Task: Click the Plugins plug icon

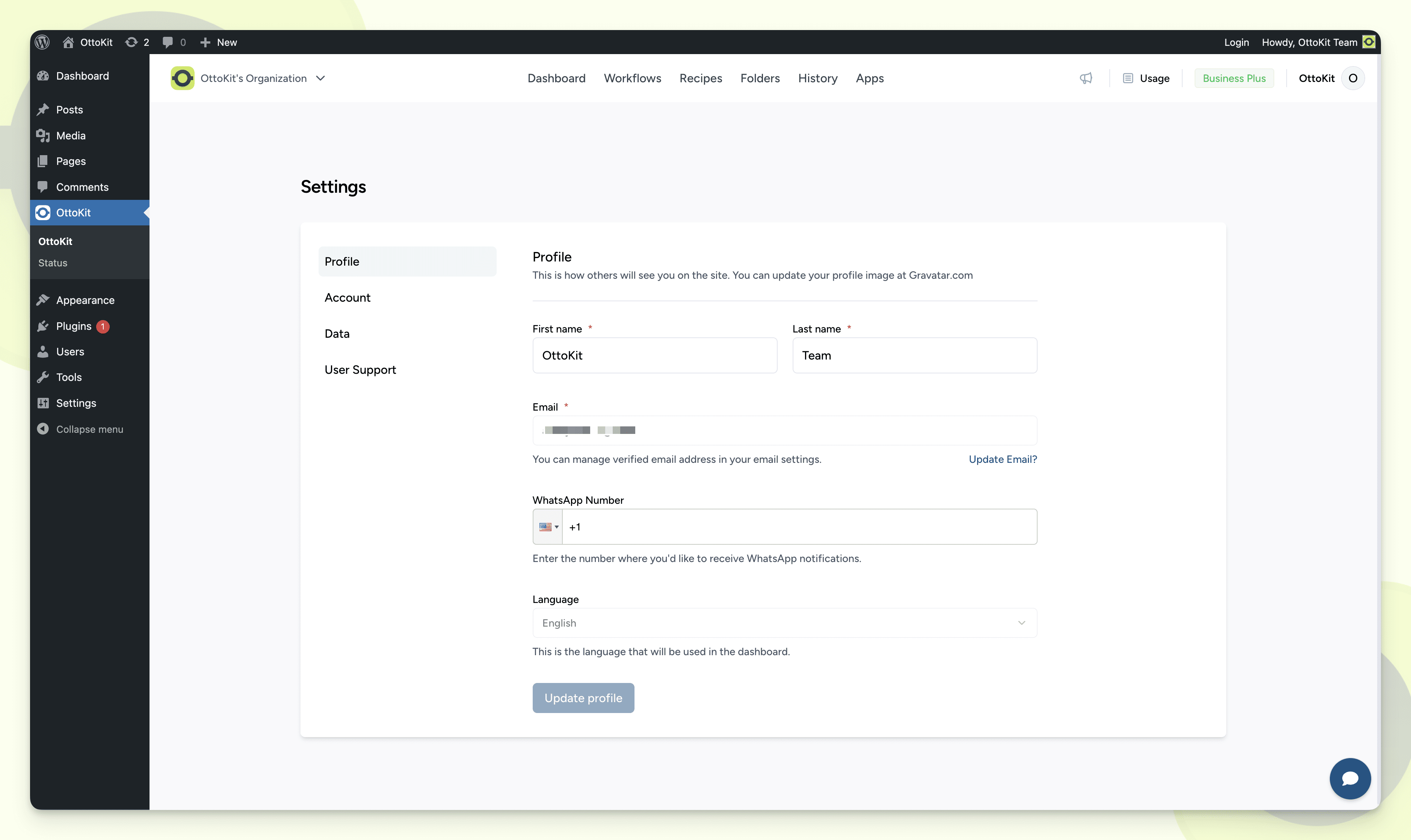Action: [43, 326]
